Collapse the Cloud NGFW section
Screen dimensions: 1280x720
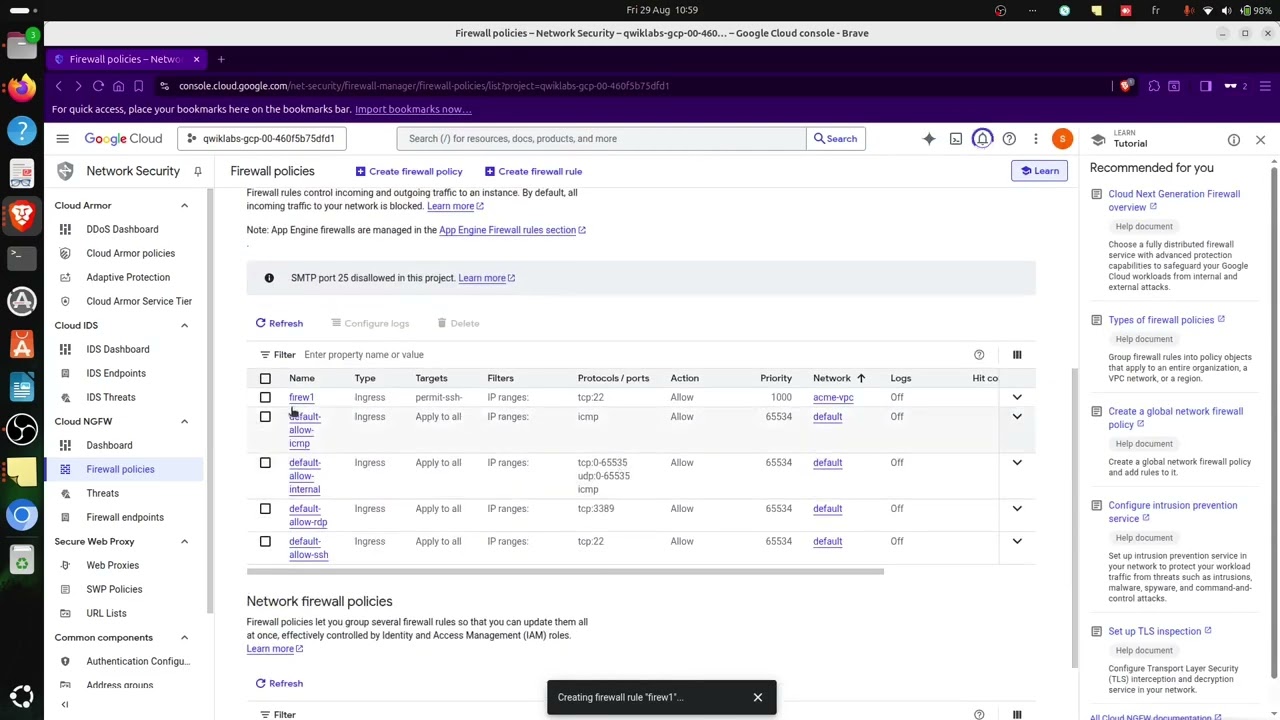point(184,422)
